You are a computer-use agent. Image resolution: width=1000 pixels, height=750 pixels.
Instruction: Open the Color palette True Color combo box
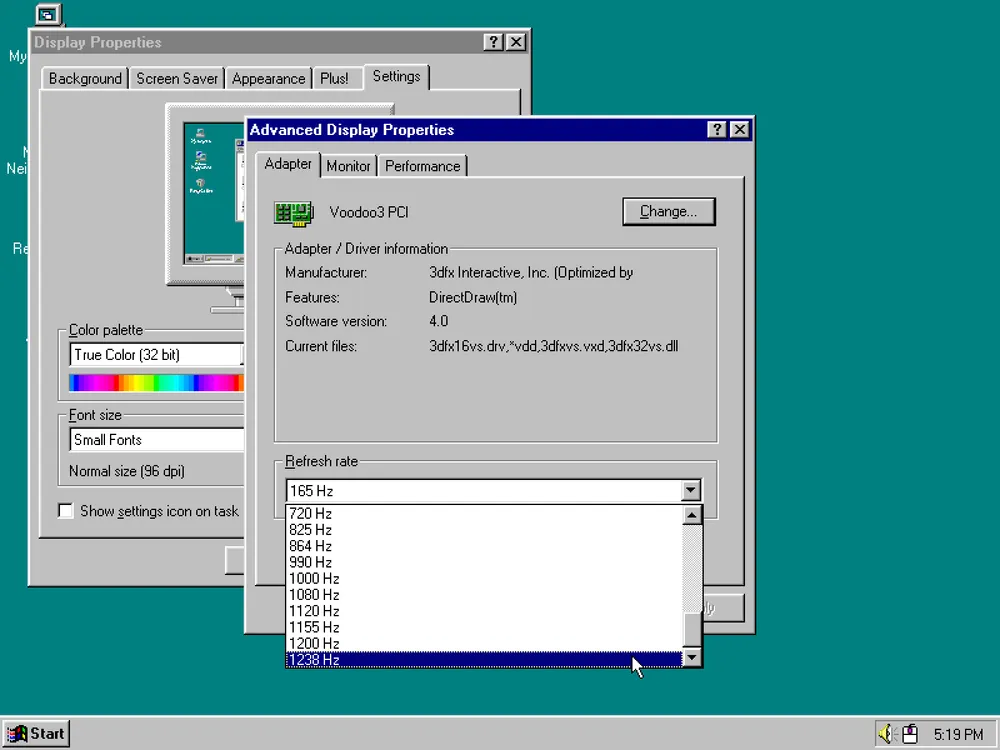[157, 355]
